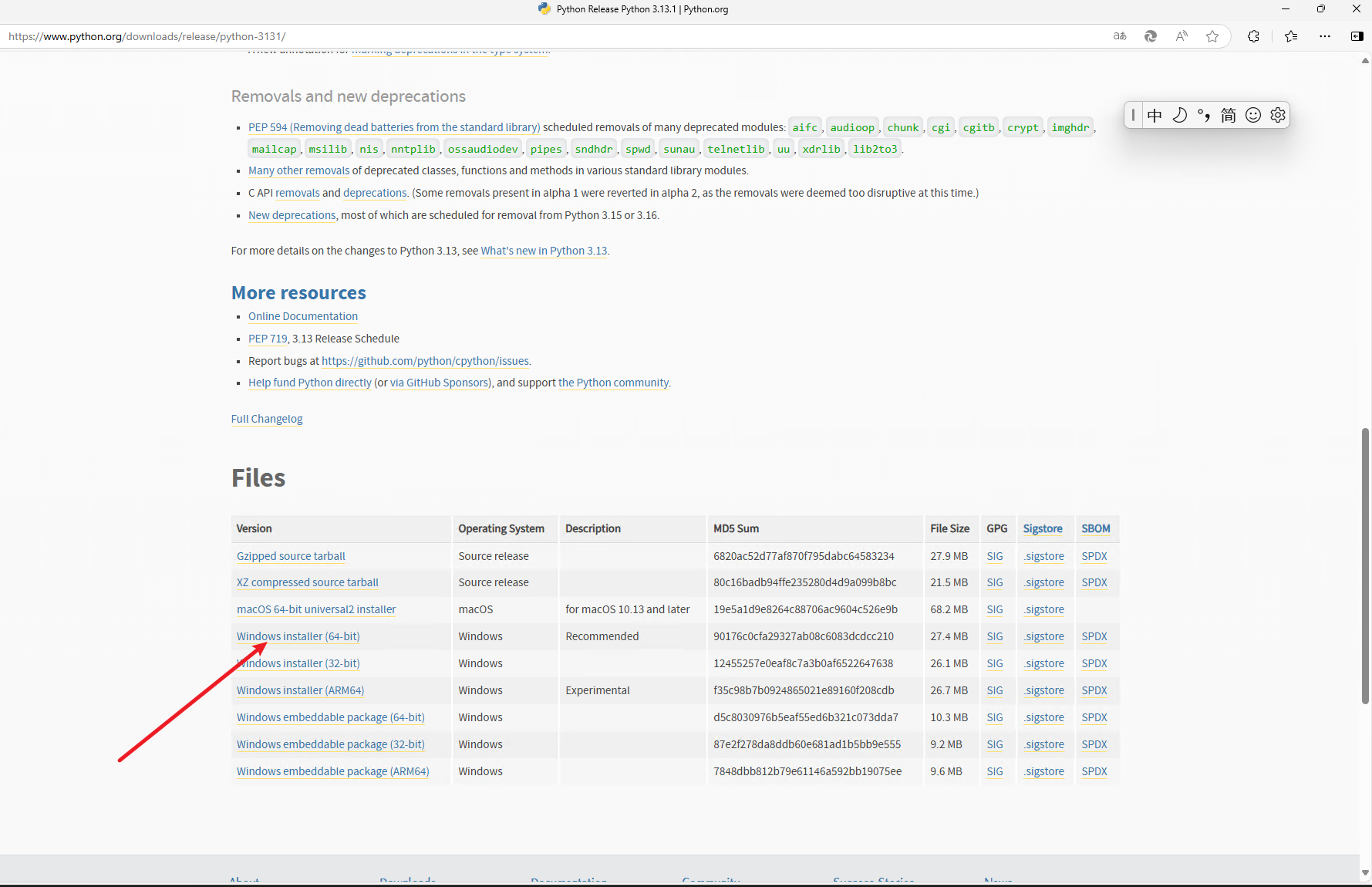Click the translate page icon in address bar
This screenshot has height=887, width=1372.
pyautogui.click(x=1120, y=36)
